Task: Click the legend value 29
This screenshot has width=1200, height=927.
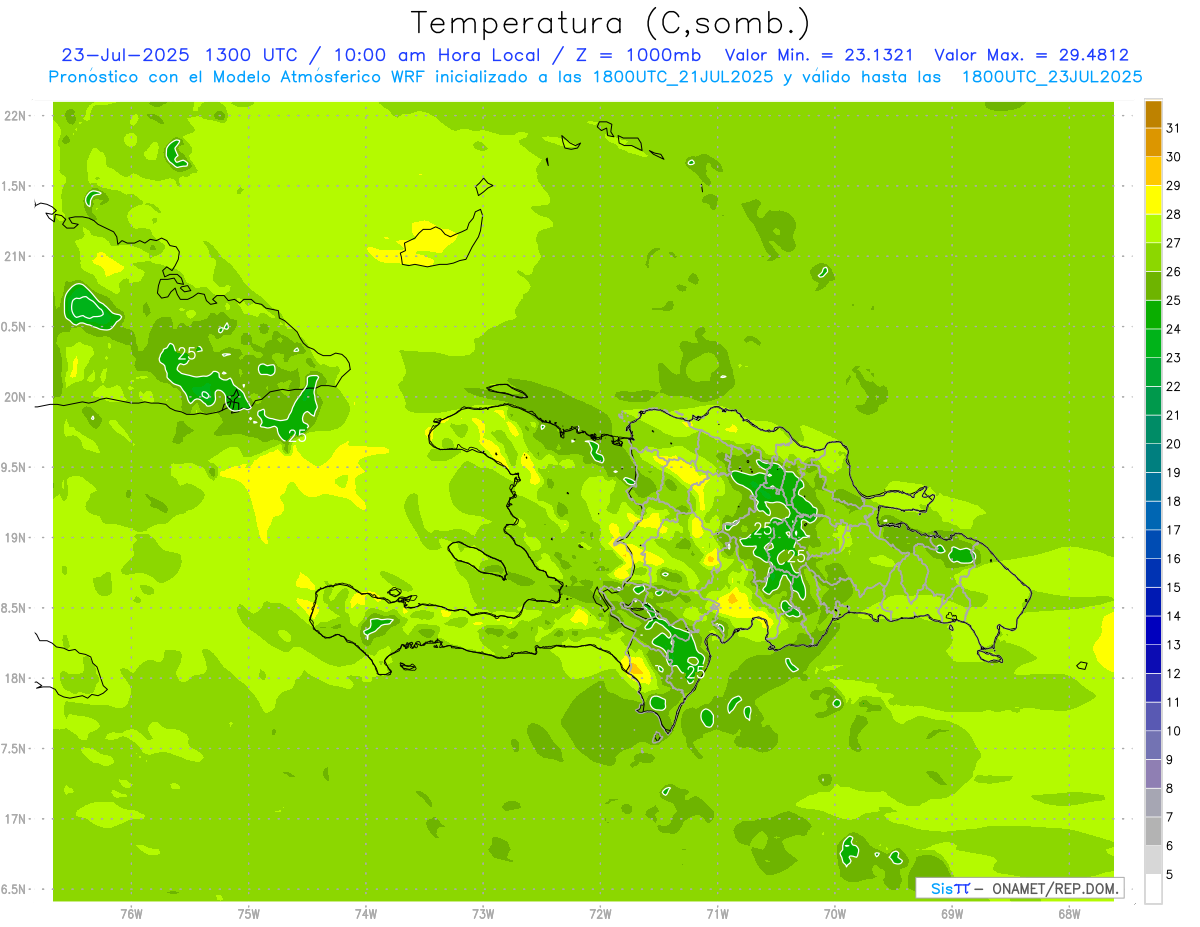Action: 1173,186
